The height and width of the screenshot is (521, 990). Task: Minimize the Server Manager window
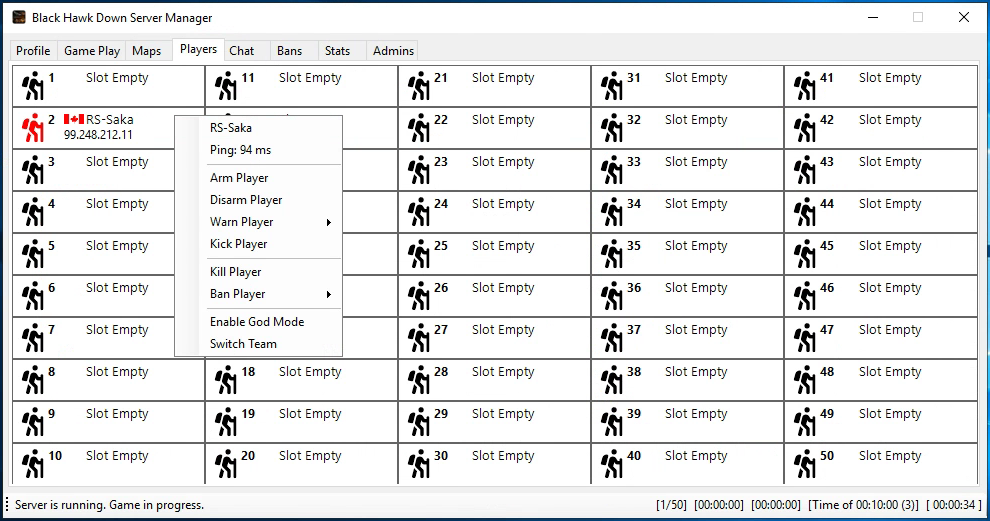pyautogui.click(x=873, y=17)
